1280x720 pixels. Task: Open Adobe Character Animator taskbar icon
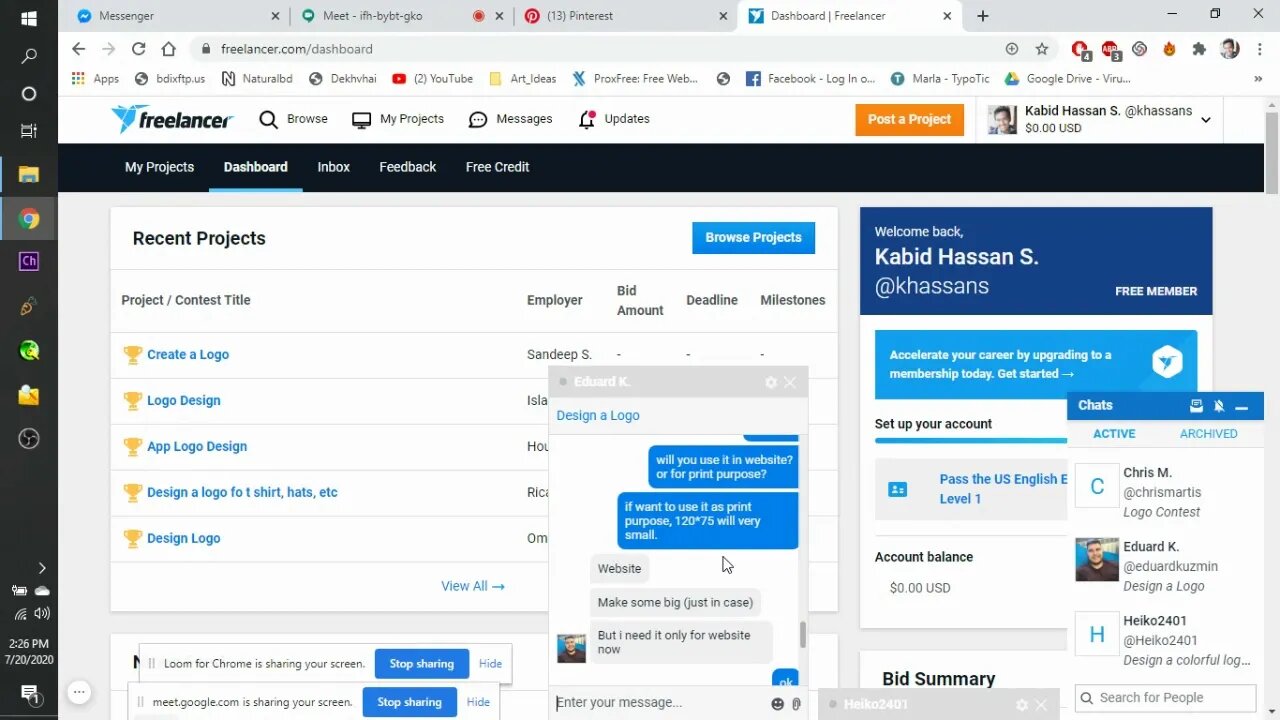point(29,262)
